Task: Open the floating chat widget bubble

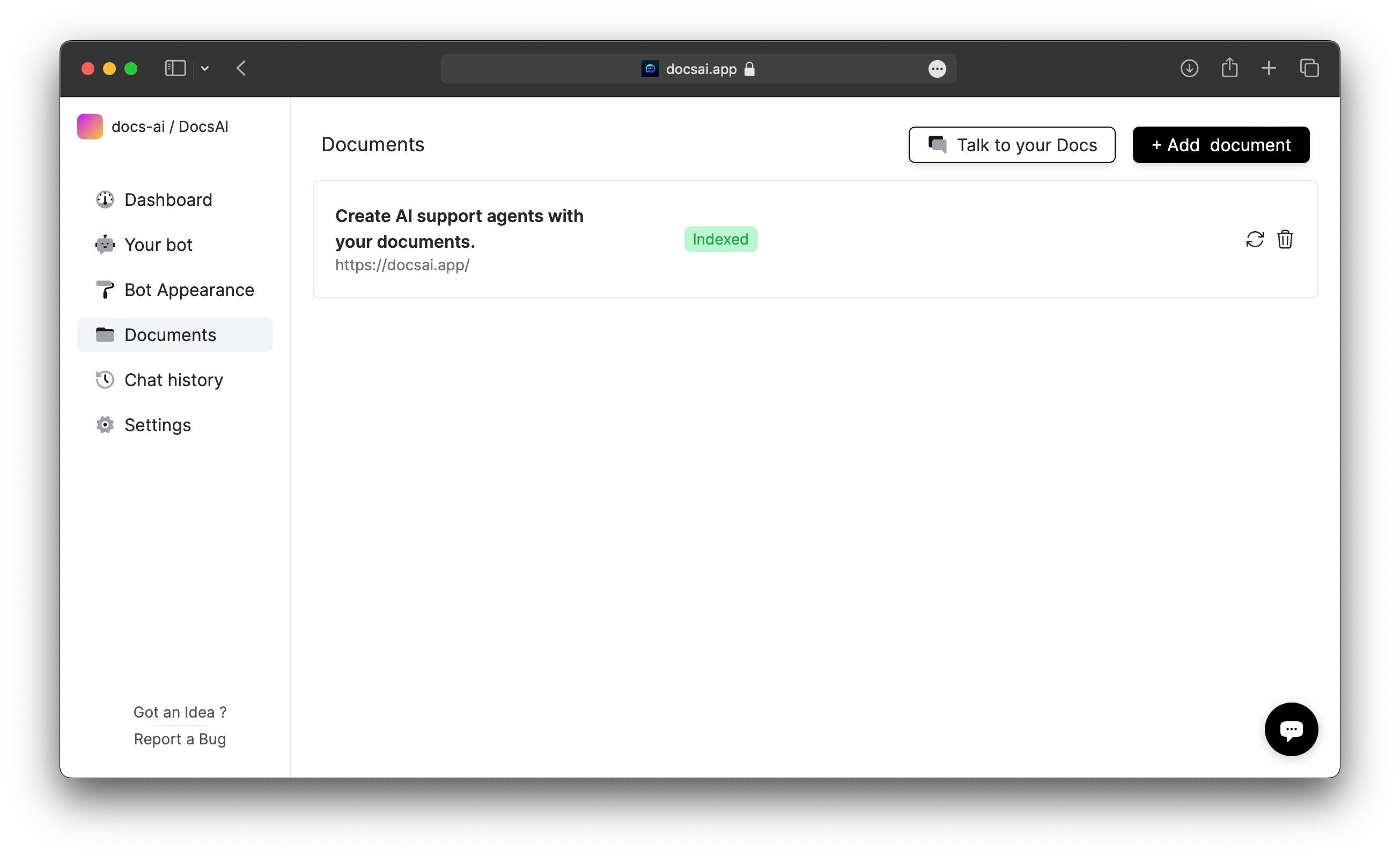Action: click(x=1291, y=729)
